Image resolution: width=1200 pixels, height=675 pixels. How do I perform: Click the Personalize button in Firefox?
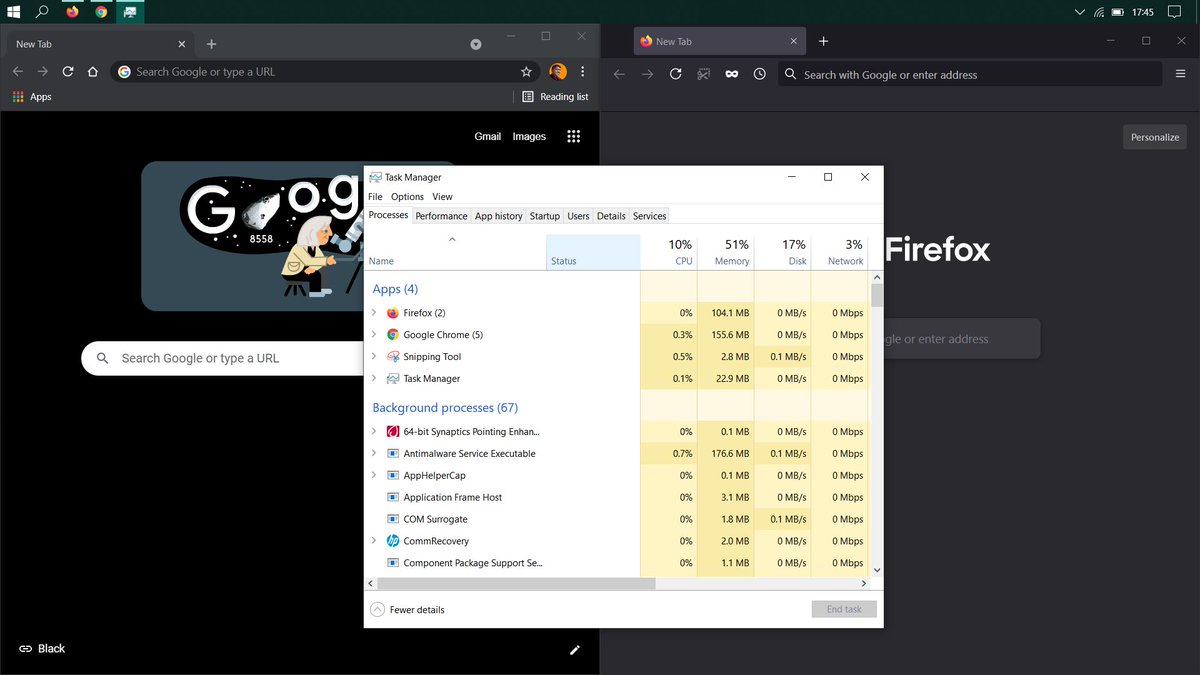pos(1155,137)
